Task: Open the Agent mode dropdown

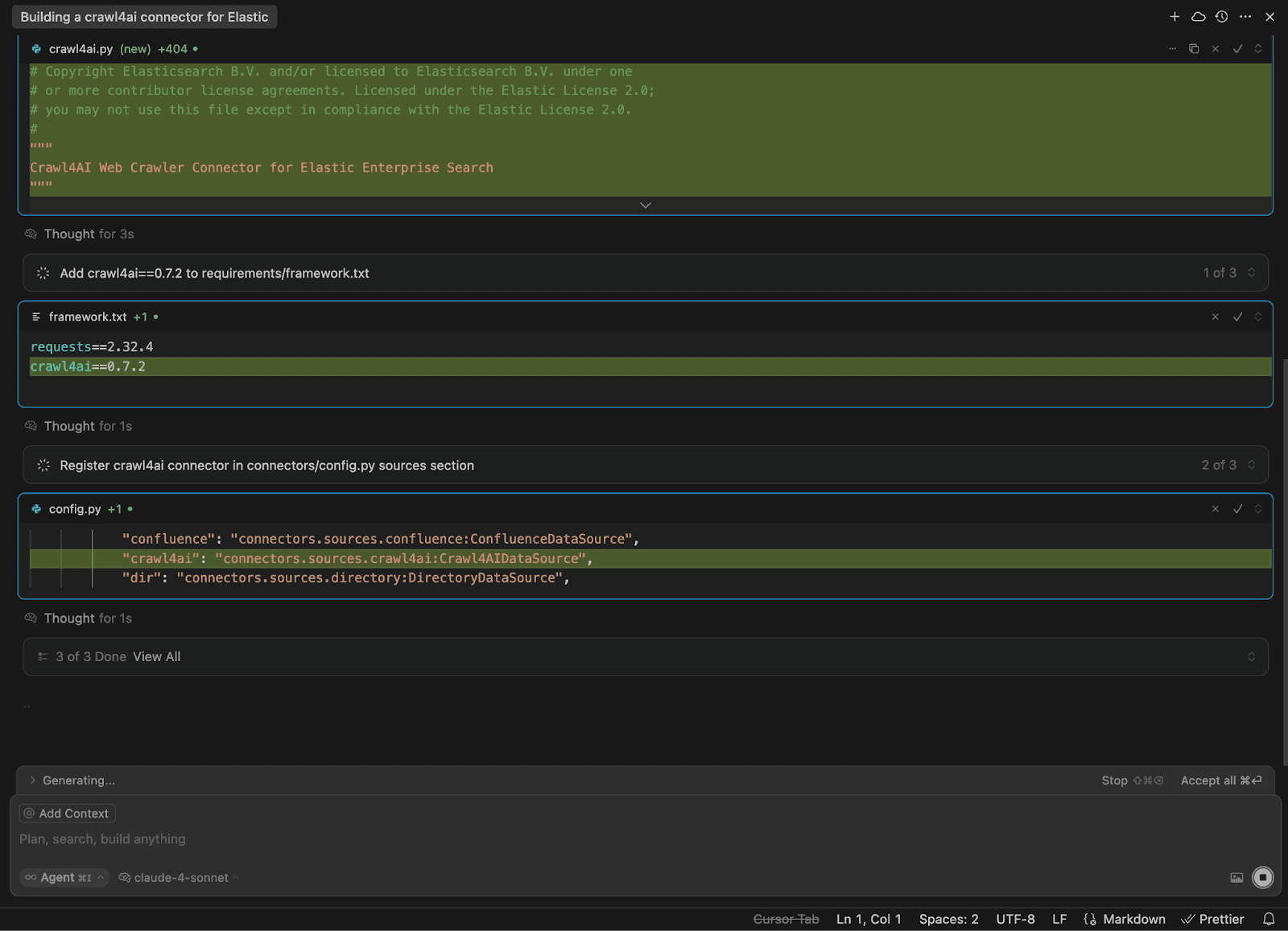Action: click(x=64, y=878)
